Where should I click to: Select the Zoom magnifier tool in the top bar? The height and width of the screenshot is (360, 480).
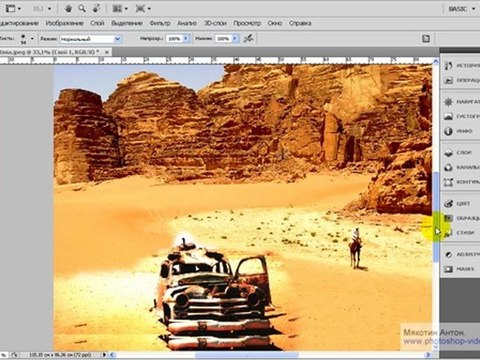pyautogui.click(x=82, y=9)
